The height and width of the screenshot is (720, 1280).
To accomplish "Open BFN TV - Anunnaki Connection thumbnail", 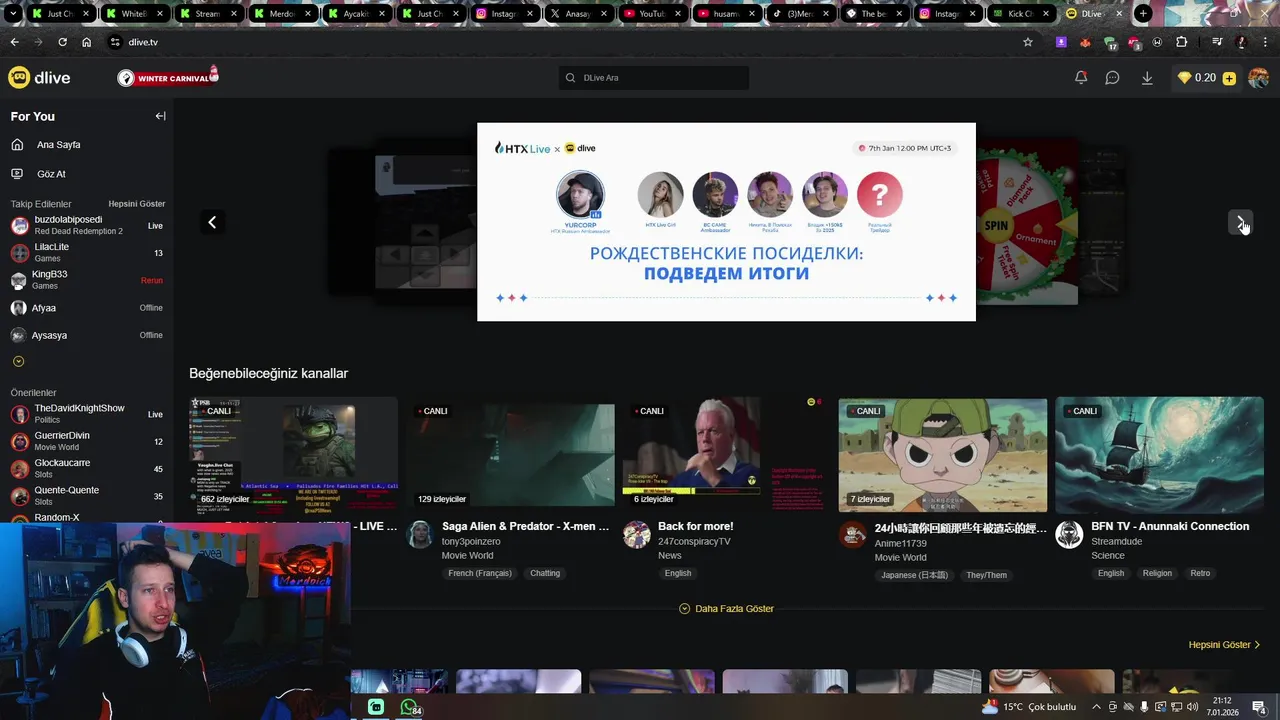I will (1159, 455).
